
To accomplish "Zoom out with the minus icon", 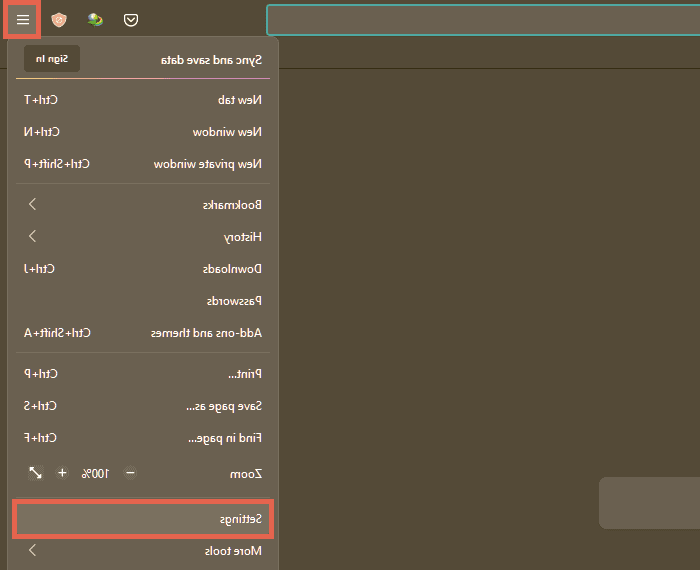I will click(x=130, y=472).
